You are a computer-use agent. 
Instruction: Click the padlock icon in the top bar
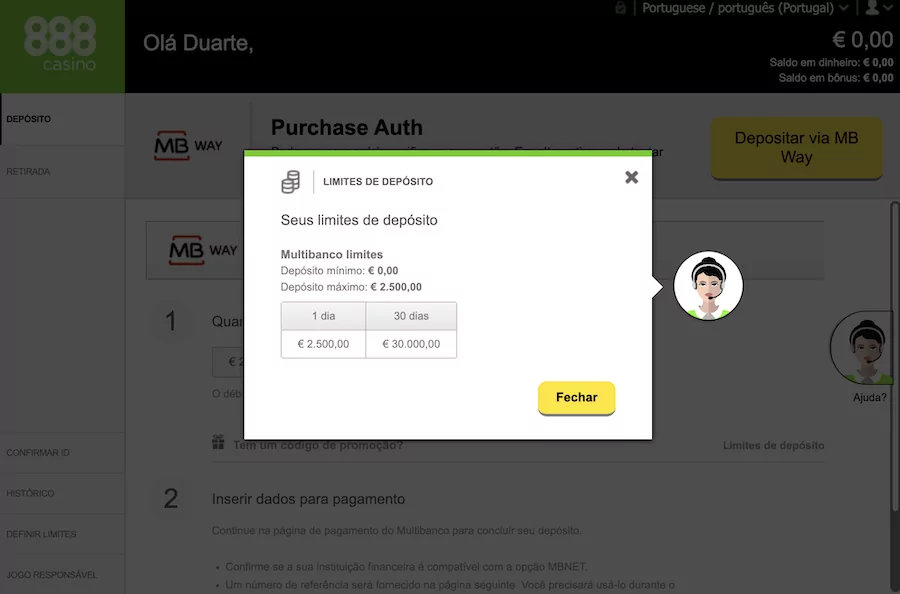click(619, 8)
